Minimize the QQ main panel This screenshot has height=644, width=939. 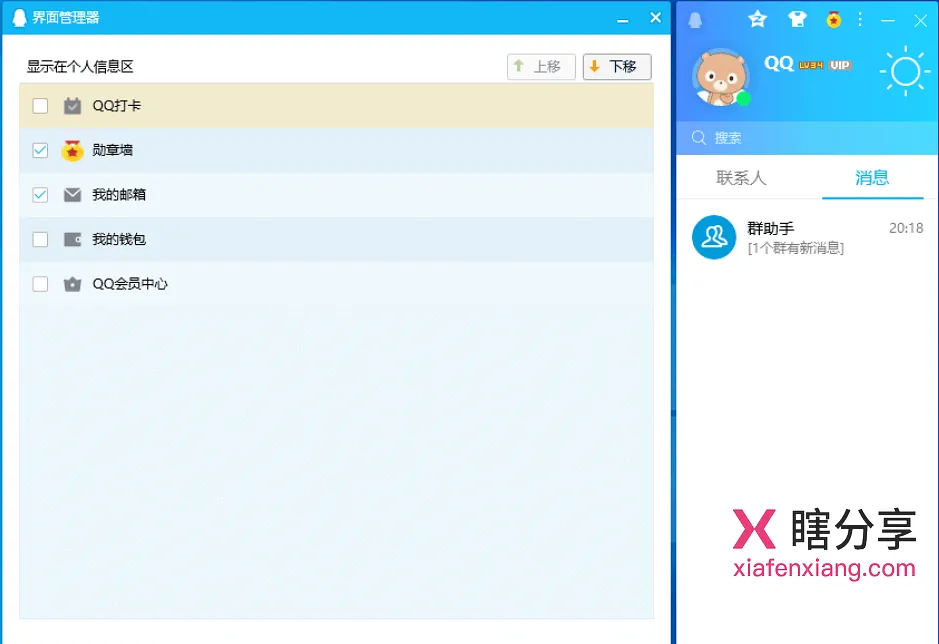pyautogui.click(x=888, y=21)
